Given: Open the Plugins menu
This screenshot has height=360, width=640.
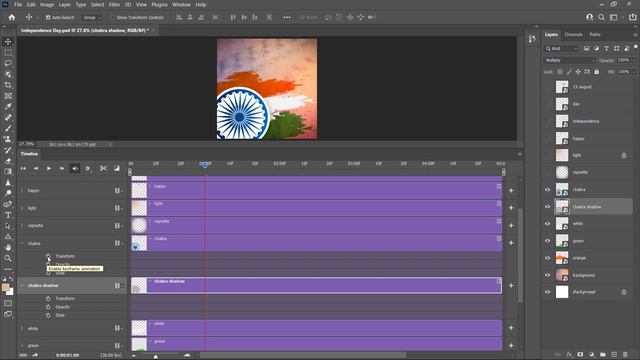Looking at the screenshot, I should click(159, 4).
